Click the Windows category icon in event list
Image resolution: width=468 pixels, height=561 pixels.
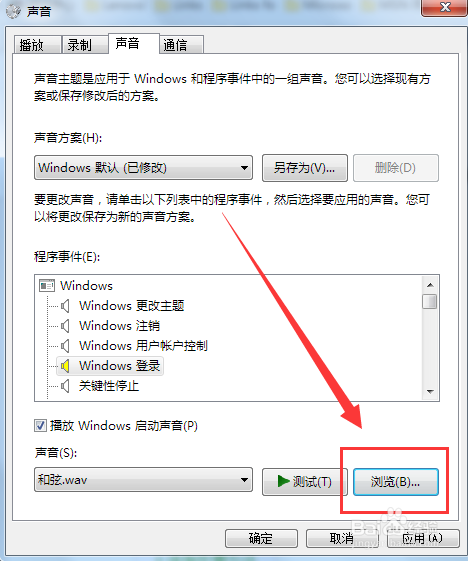47,286
